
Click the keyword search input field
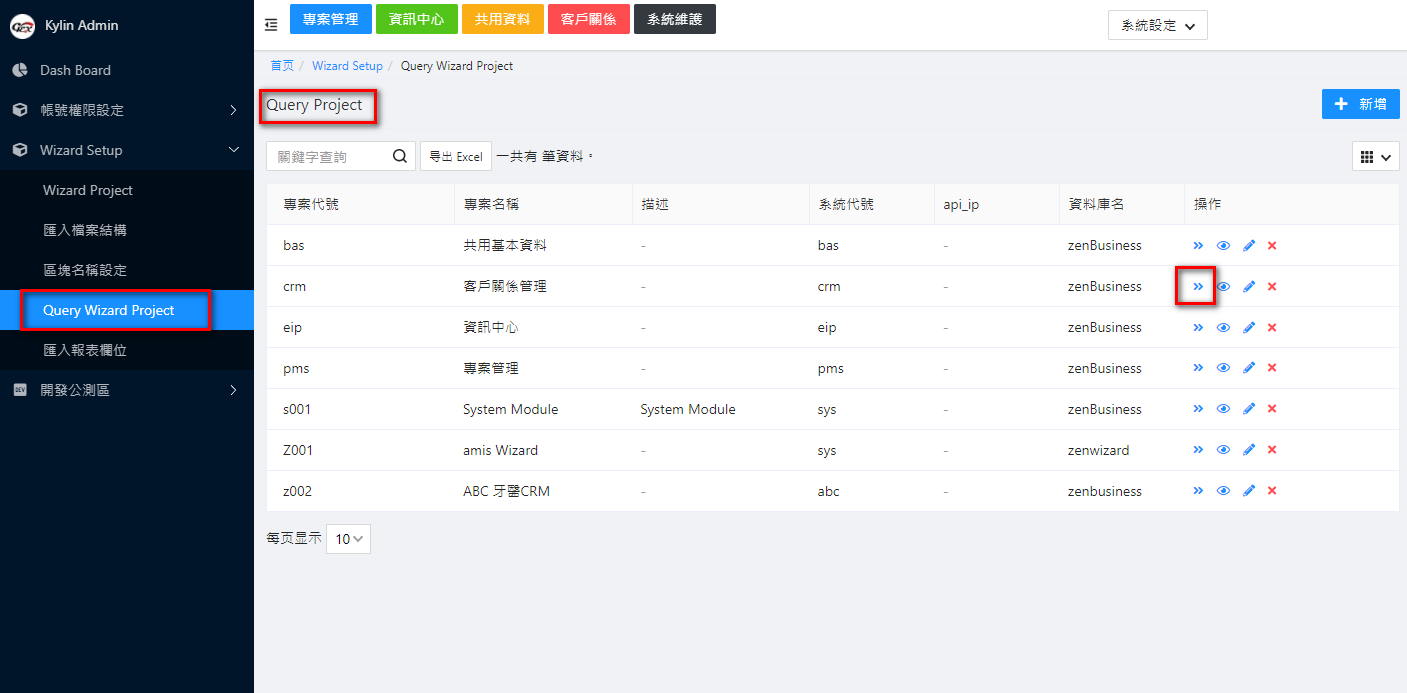328,156
